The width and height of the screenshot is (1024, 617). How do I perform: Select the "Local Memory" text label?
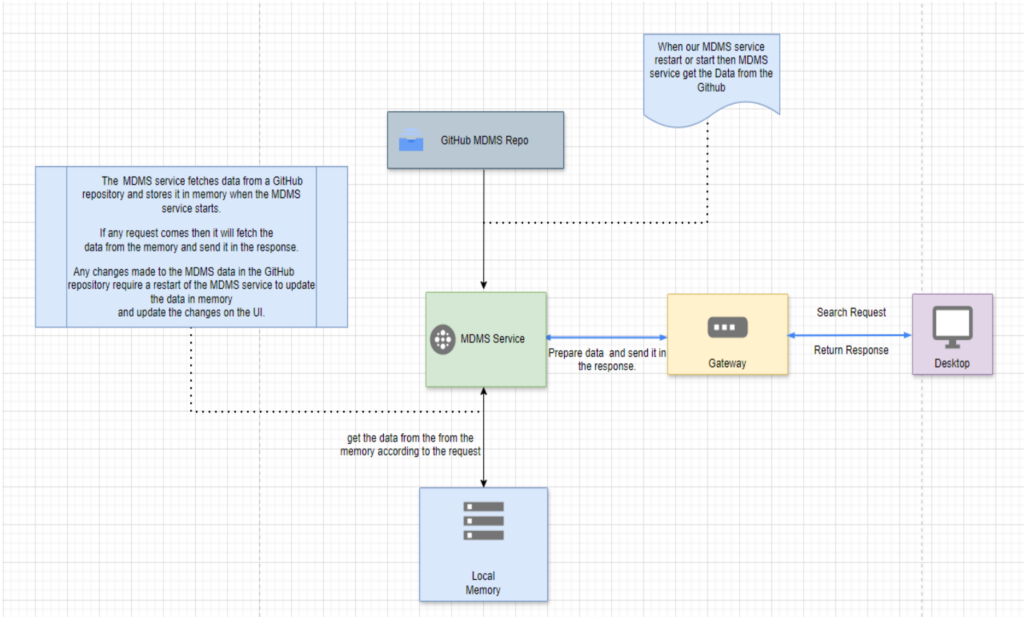(483, 583)
